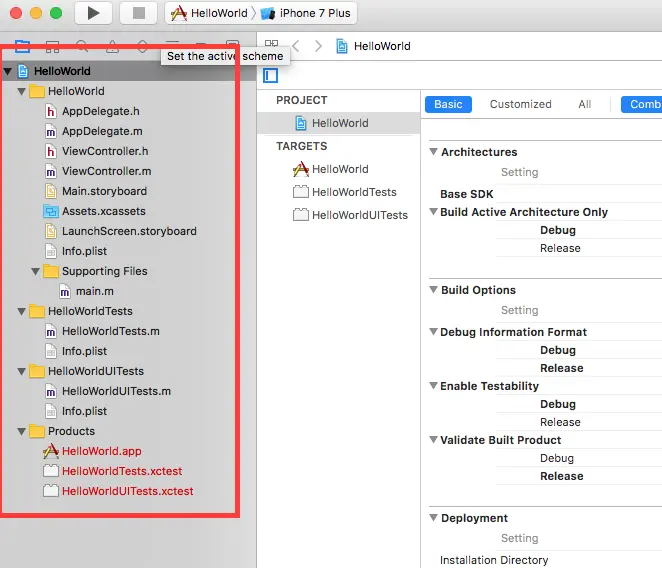Switch to the Basic settings filter
Screen dimensions: 662x568
(x=448, y=104)
